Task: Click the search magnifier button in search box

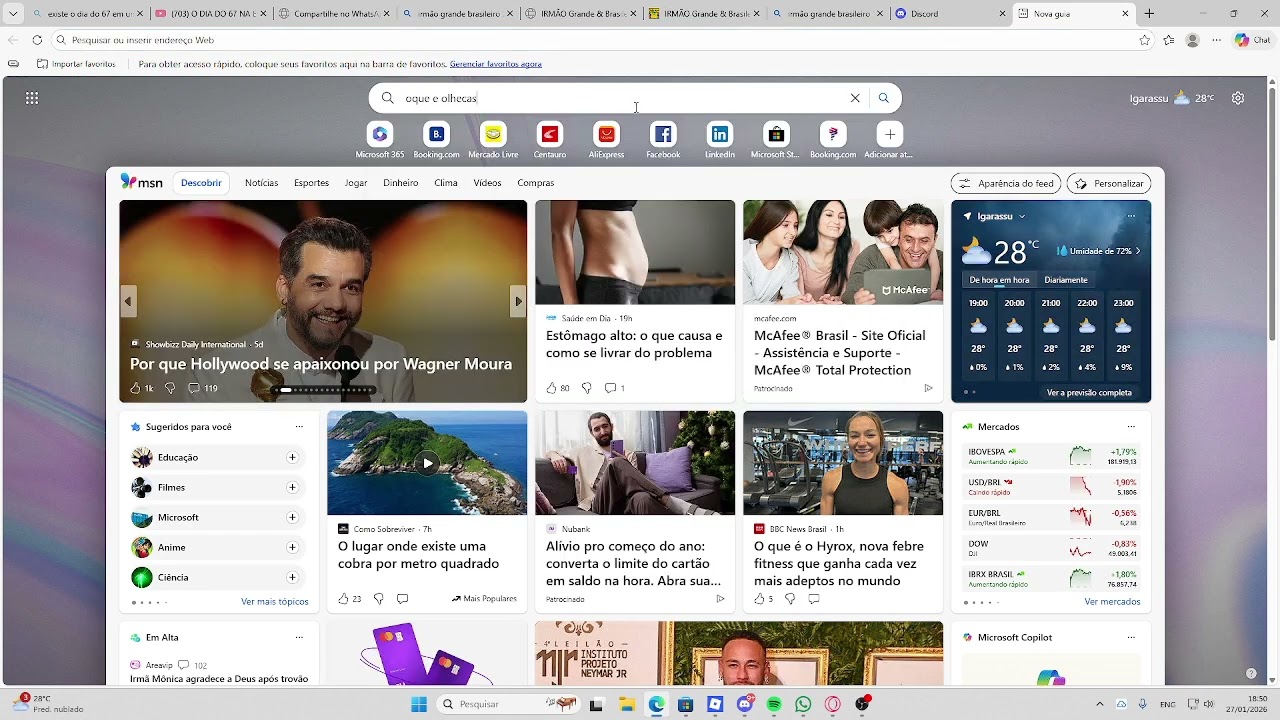Action: point(883,98)
